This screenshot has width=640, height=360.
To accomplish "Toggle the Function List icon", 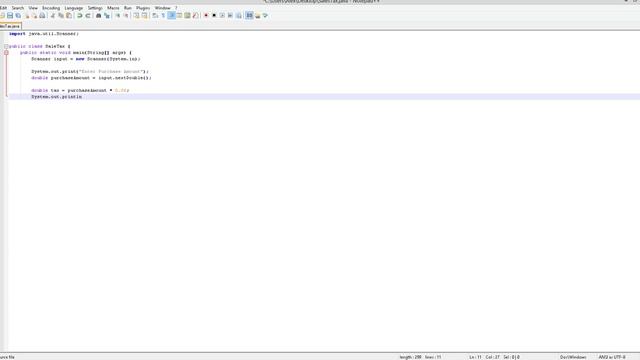I will pyautogui.click(x=196, y=16).
